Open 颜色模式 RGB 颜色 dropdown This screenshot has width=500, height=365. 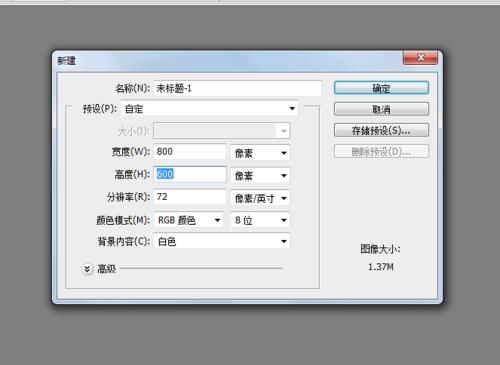tap(188, 220)
